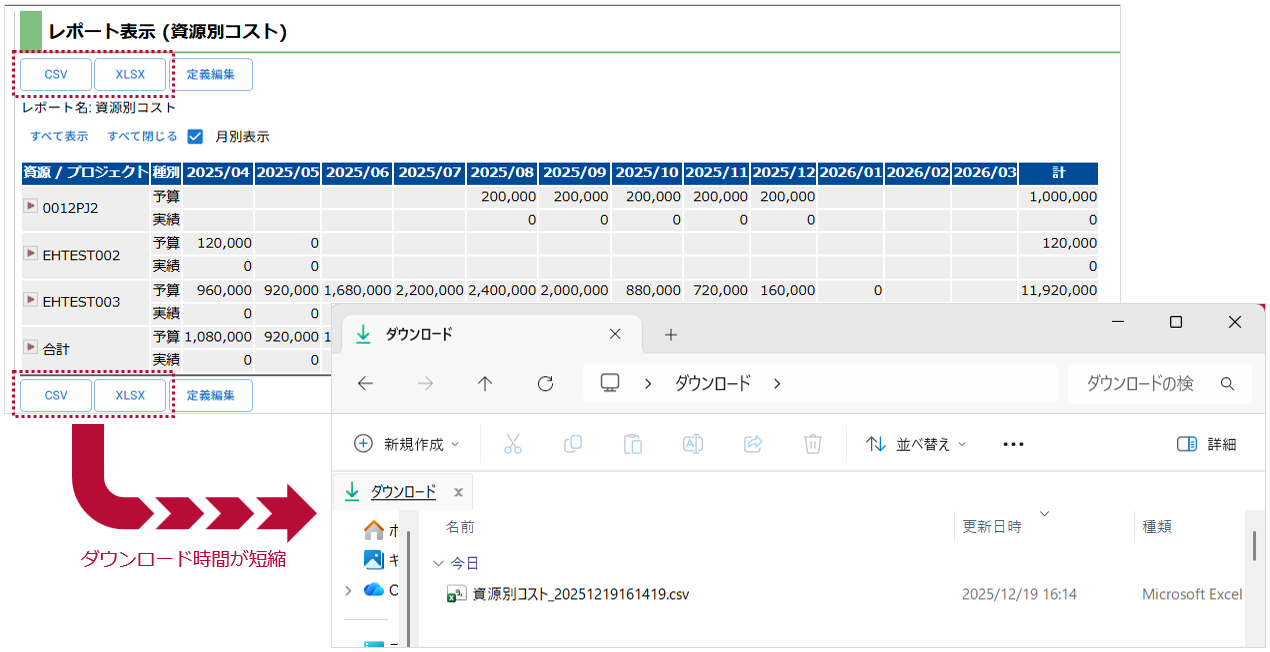Open the See more options menu
The width and height of the screenshot is (1270, 652).
[x=1013, y=444]
